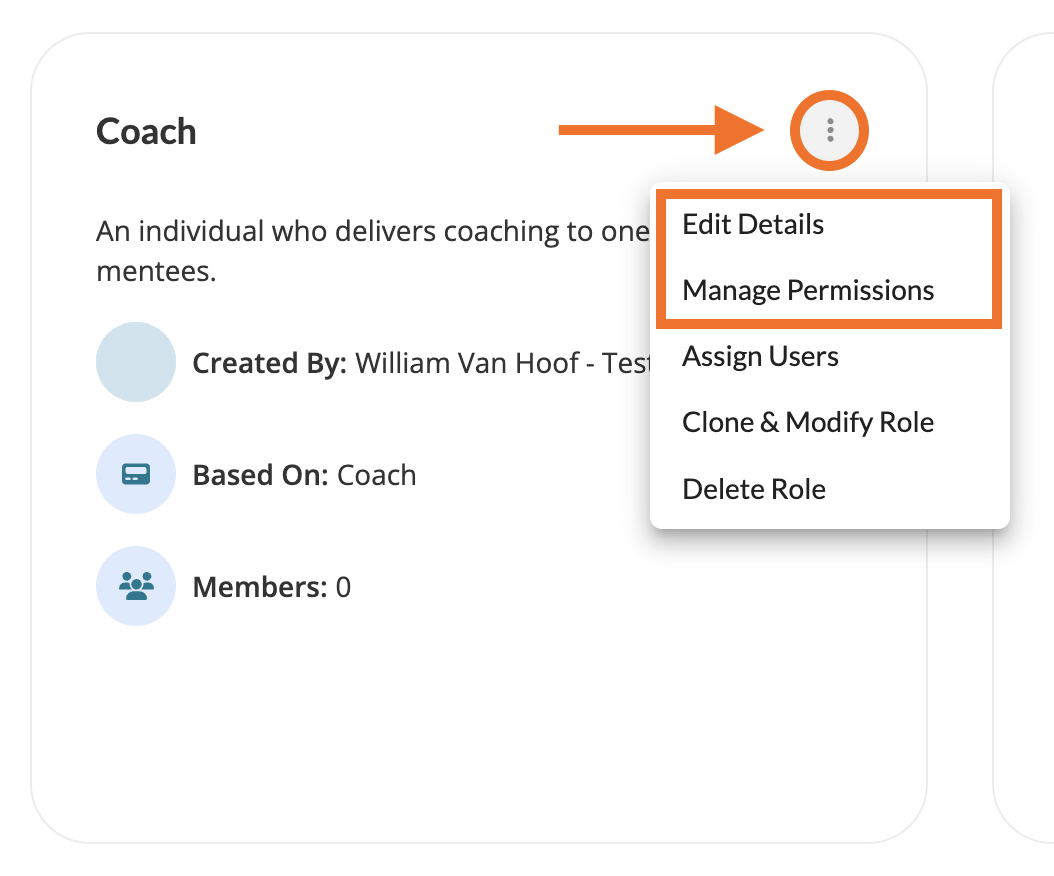
Task: Click the Based On card icon
Action: (136, 474)
